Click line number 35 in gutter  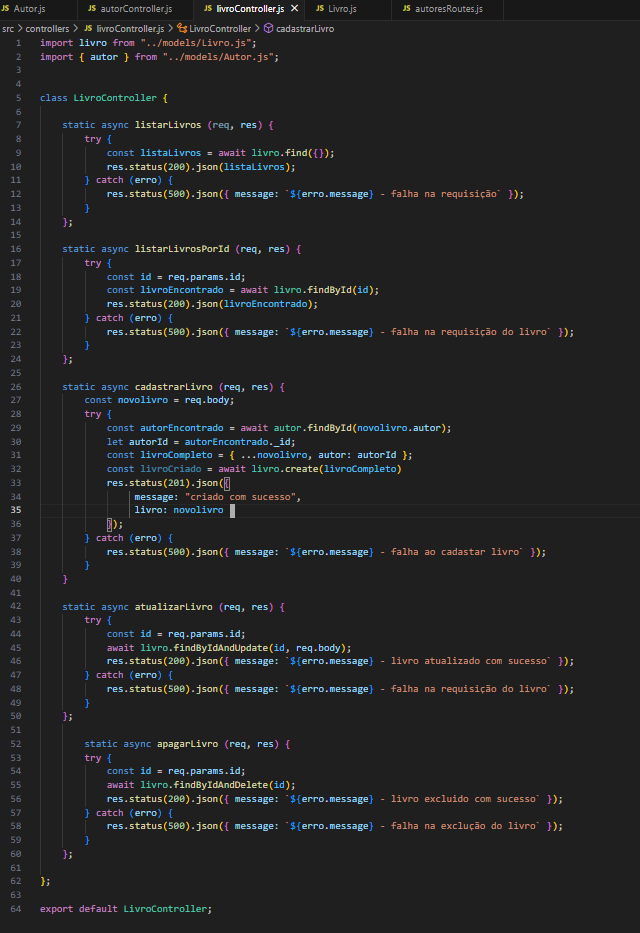coord(16,510)
